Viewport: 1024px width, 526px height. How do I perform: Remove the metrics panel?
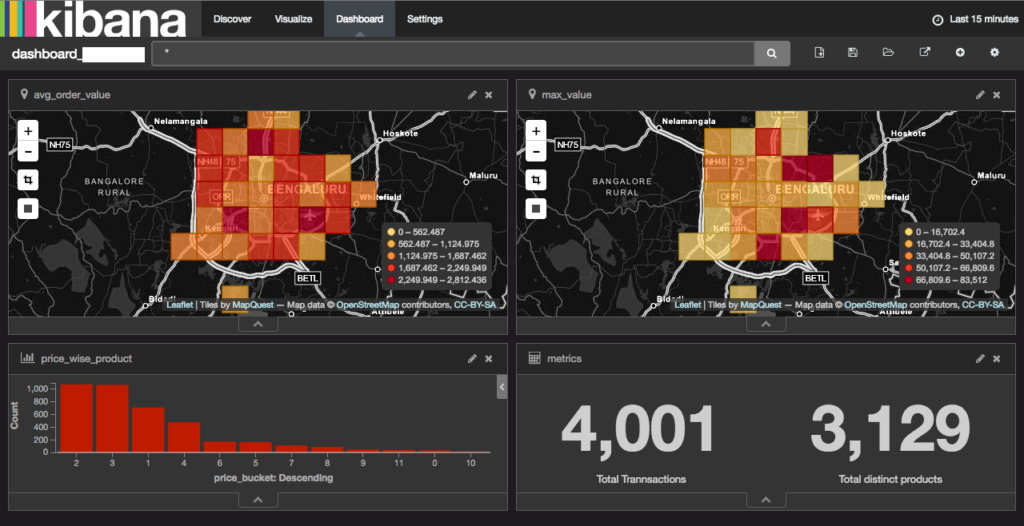pos(997,358)
